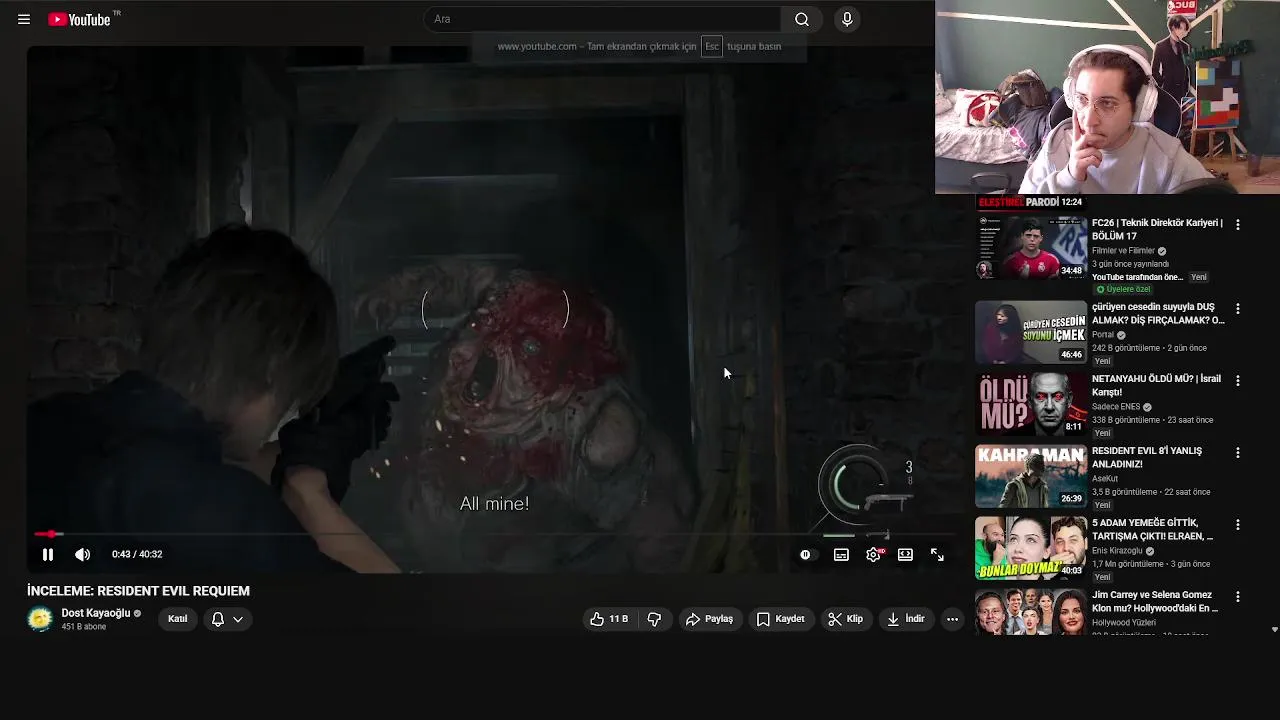The height and width of the screenshot is (720, 1280).
Task: Click the Katıl membership button
Action: point(178,619)
